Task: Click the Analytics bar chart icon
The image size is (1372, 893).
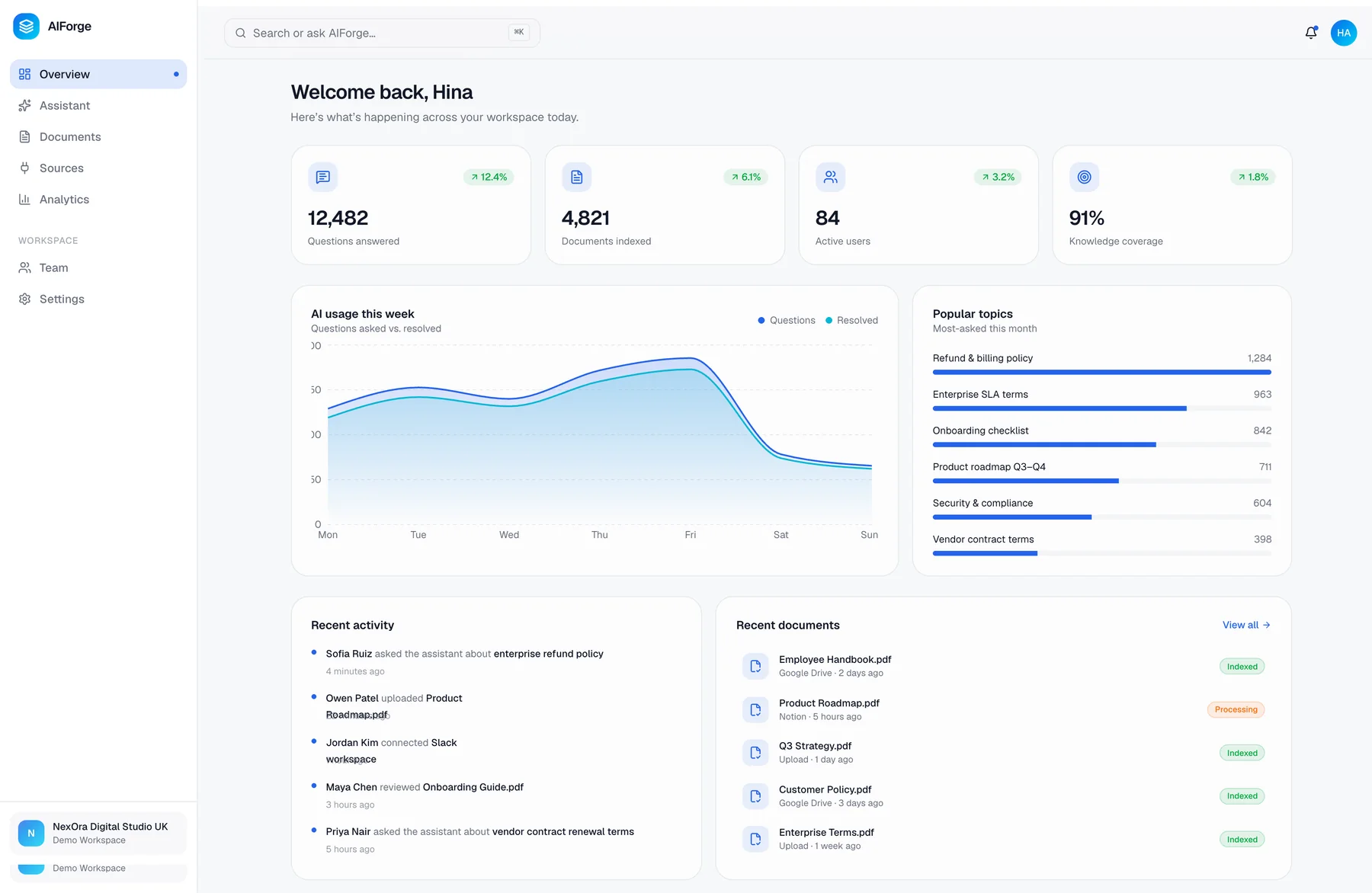Action: (x=25, y=199)
